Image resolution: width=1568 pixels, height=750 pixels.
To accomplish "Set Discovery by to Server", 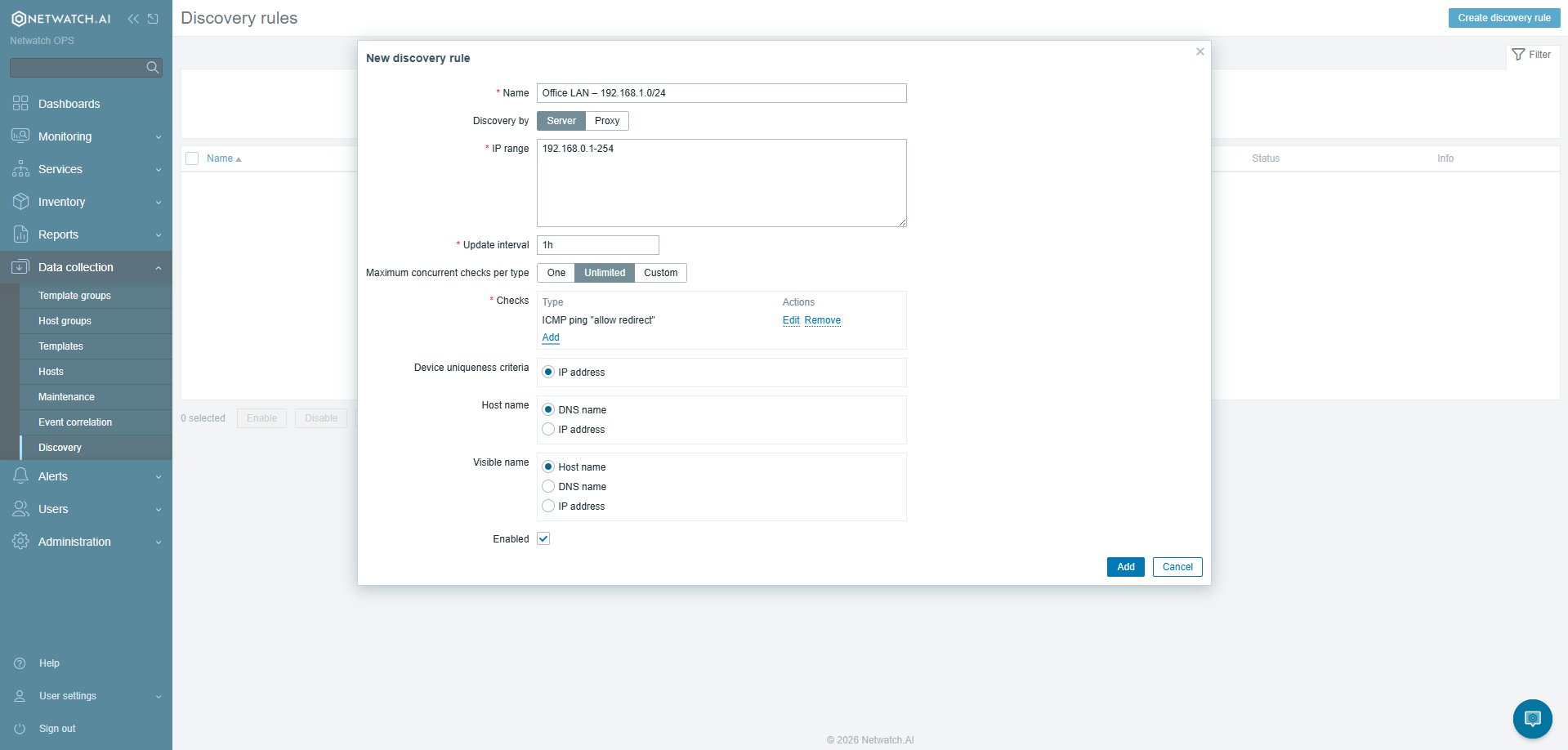I will (561, 121).
